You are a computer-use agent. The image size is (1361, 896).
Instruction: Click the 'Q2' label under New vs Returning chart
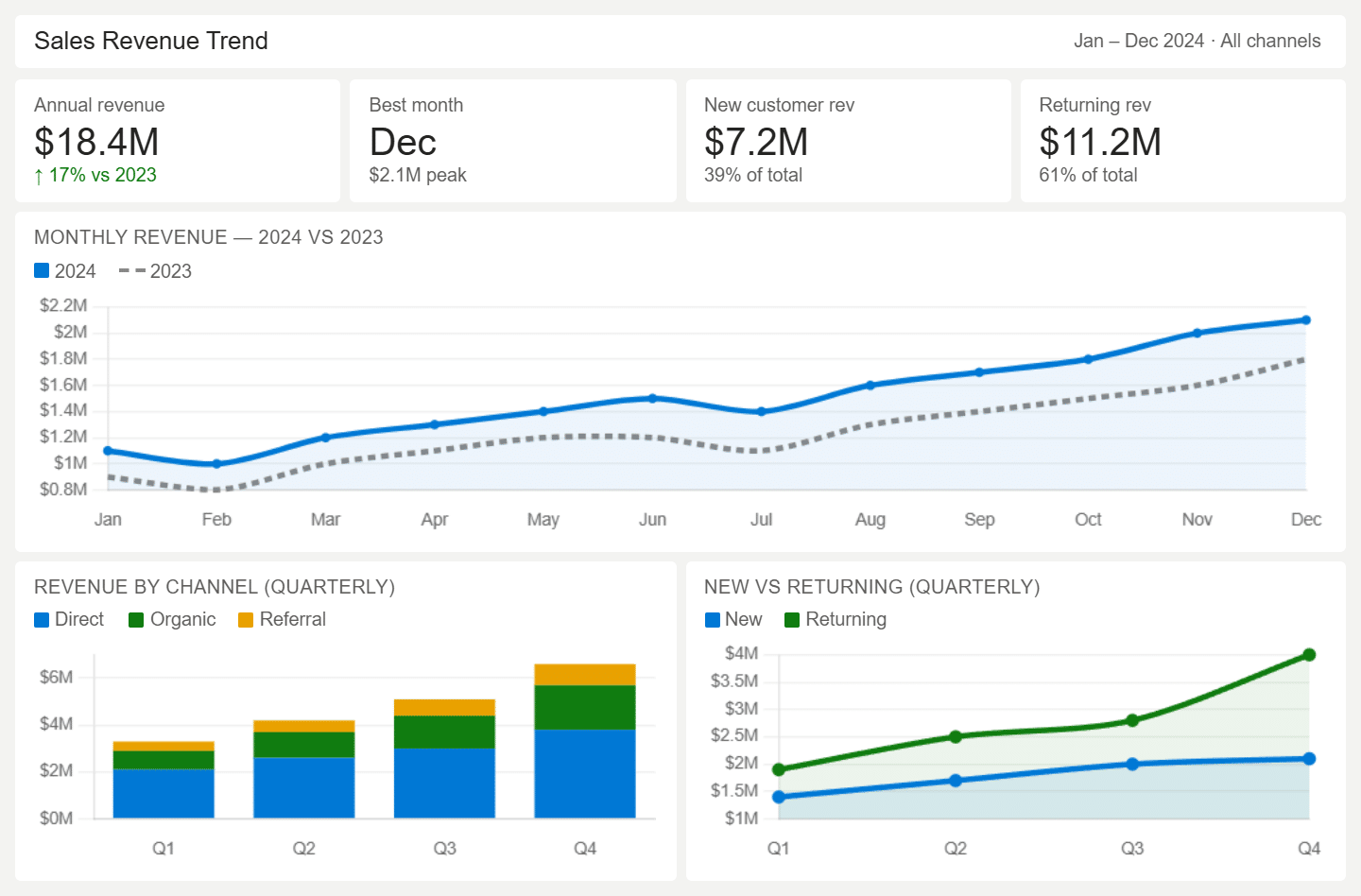pyautogui.click(x=956, y=848)
